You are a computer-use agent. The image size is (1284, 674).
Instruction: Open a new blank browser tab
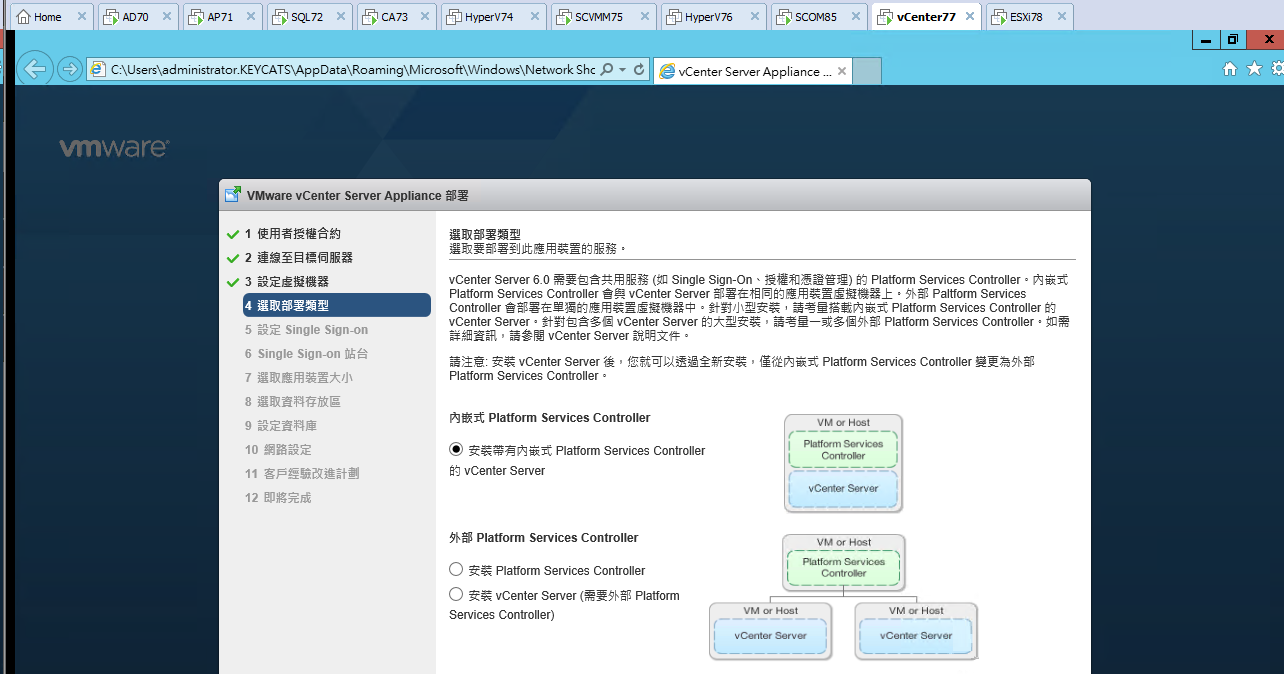pyautogui.click(x=867, y=71)
